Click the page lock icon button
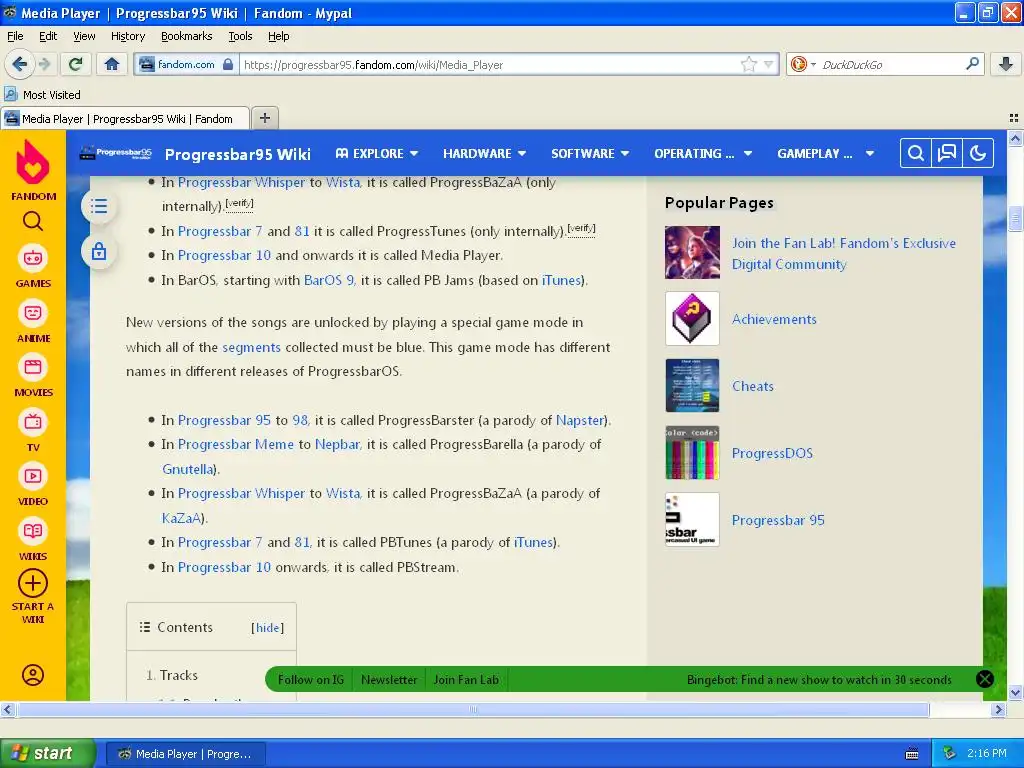The width and height of the screenshot is (1024, 768). coord(99,251)
